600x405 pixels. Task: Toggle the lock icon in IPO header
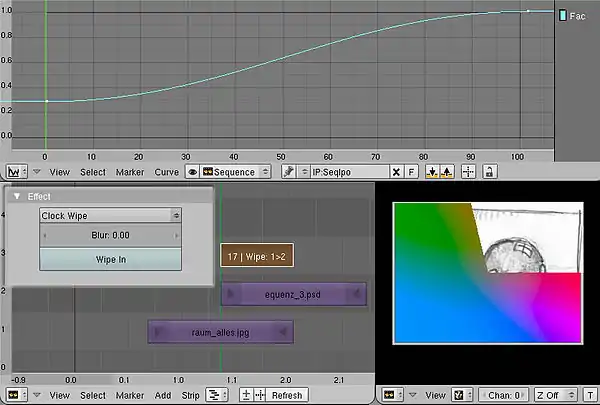(x=489, y=172)
